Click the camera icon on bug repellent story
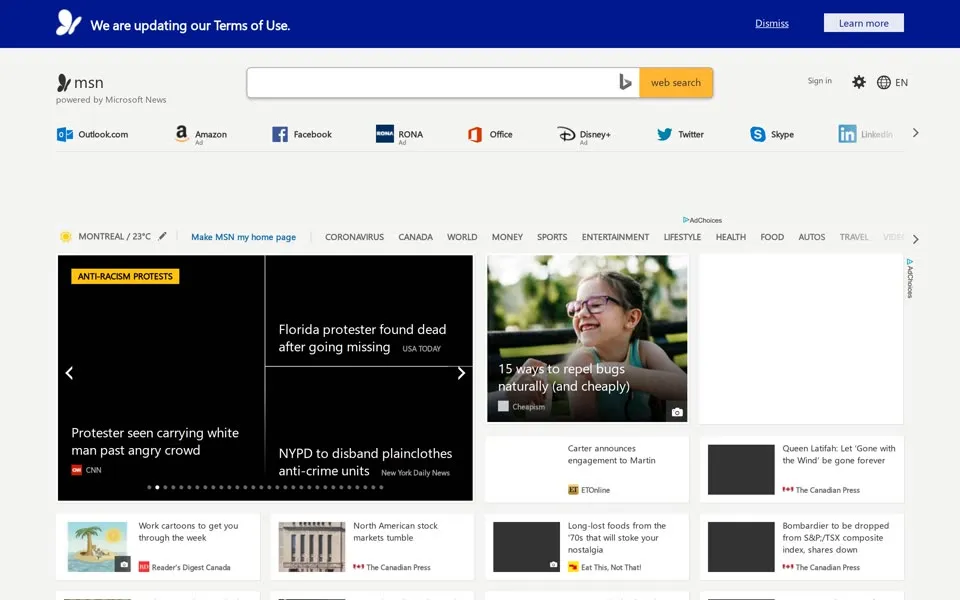Image resolution: width=960 pixels, height=600 pixels. [677, 412]
